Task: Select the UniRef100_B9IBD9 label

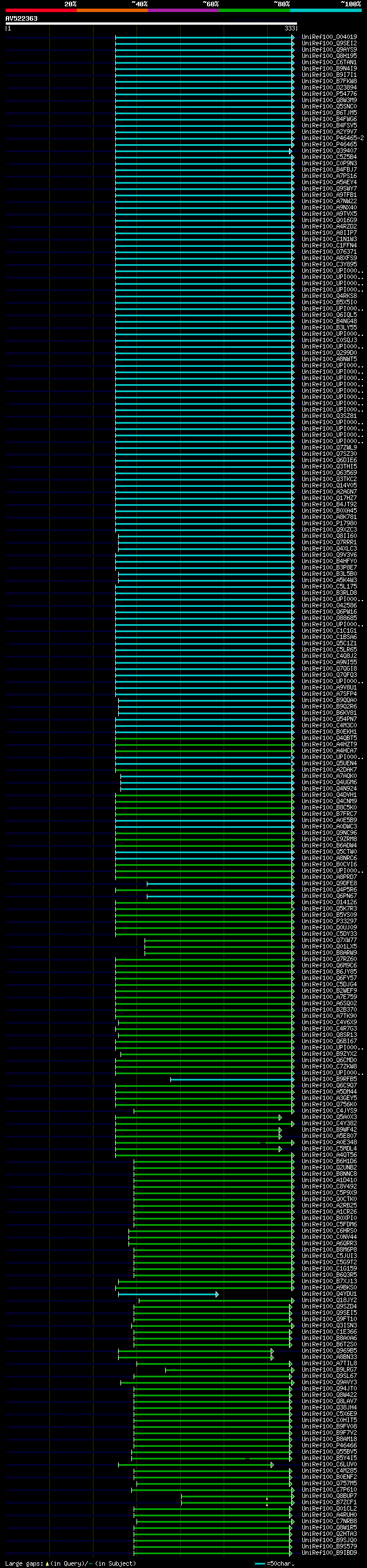Action: tap(329, 1552)
